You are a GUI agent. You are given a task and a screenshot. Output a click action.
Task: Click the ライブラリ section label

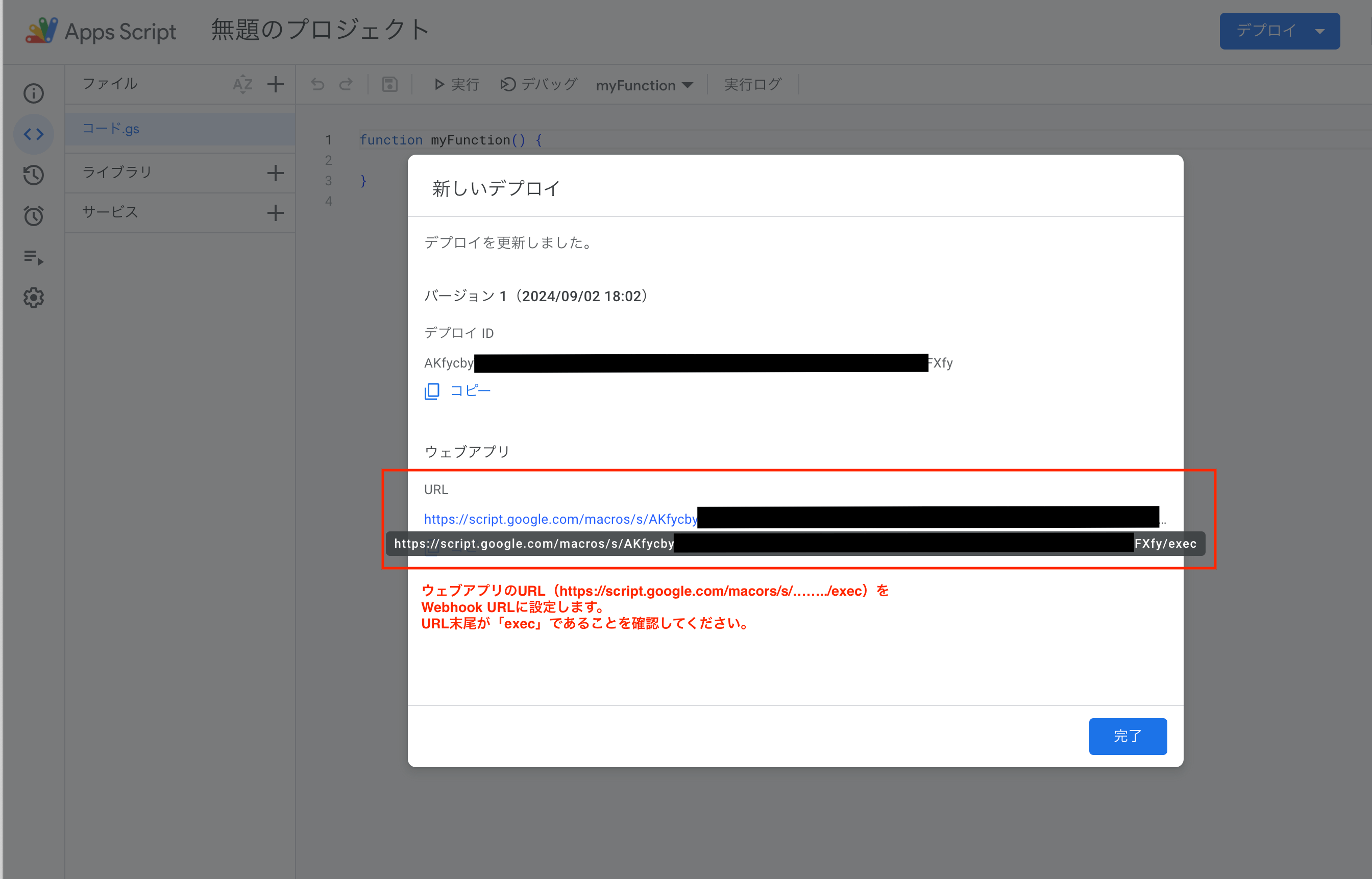(117, 172)
